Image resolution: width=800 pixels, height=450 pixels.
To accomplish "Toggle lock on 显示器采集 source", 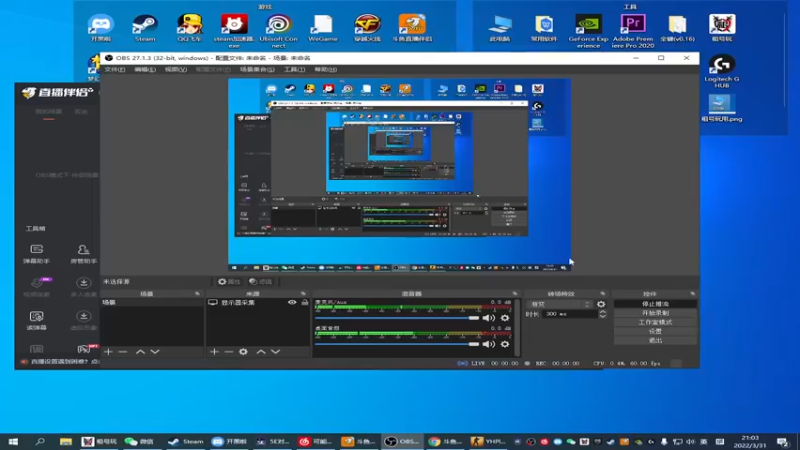I will [305, 303].
